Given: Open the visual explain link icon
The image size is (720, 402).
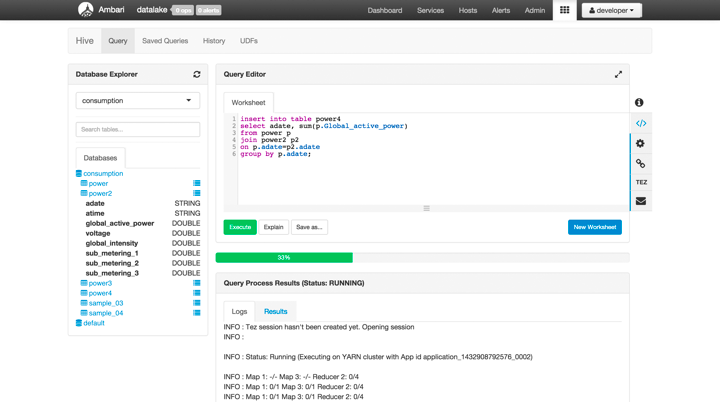Looking at the screenshot, I should [x=640, y=163].
